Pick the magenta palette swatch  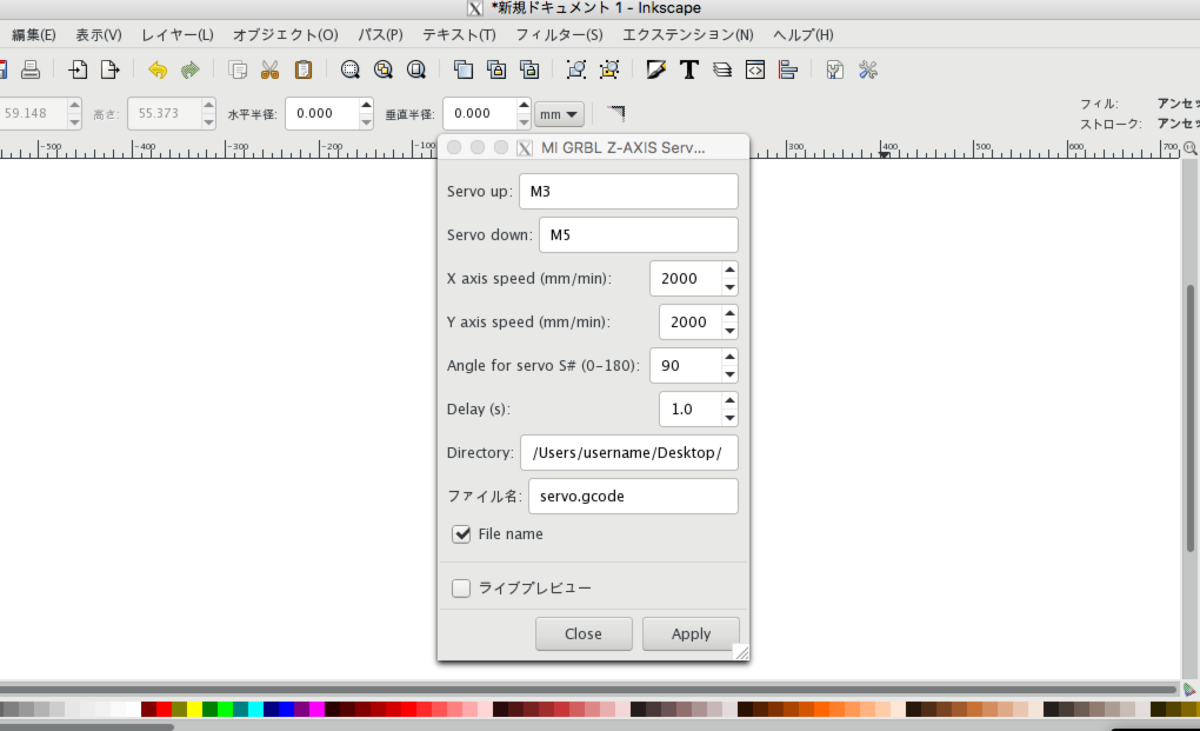[x=317, y=709]
